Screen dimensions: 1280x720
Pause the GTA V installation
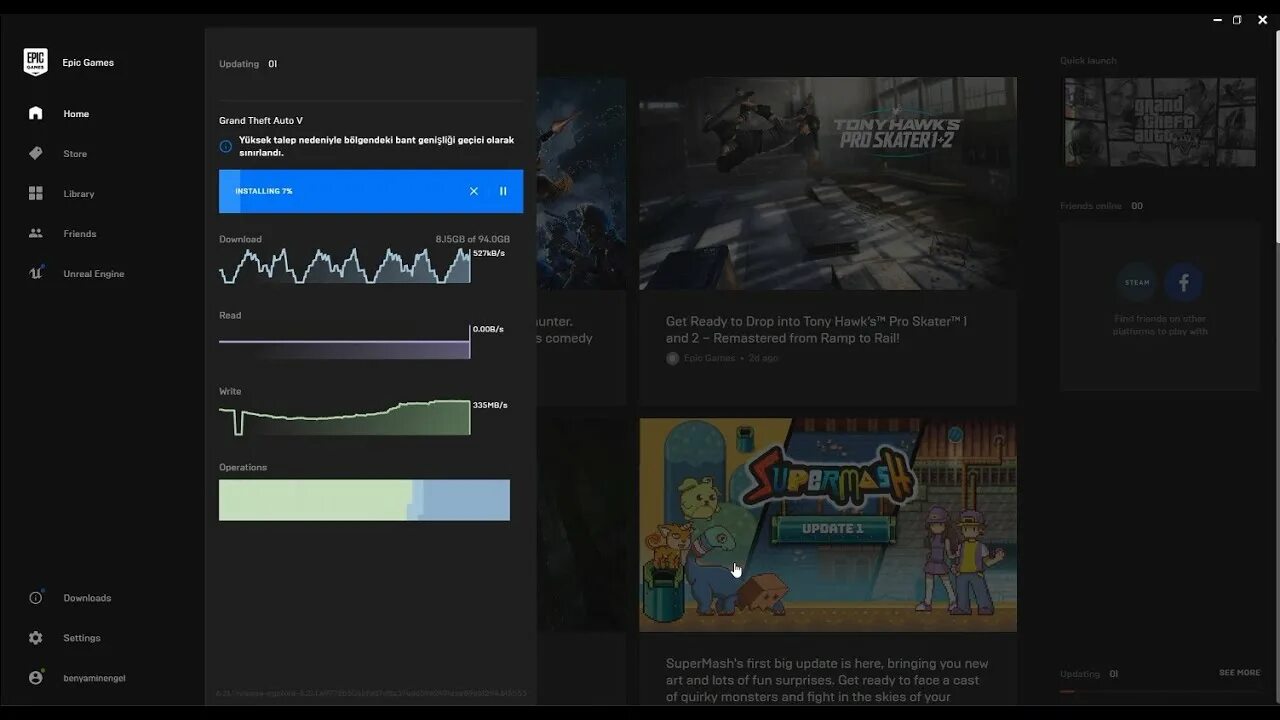tap(503, 191)
